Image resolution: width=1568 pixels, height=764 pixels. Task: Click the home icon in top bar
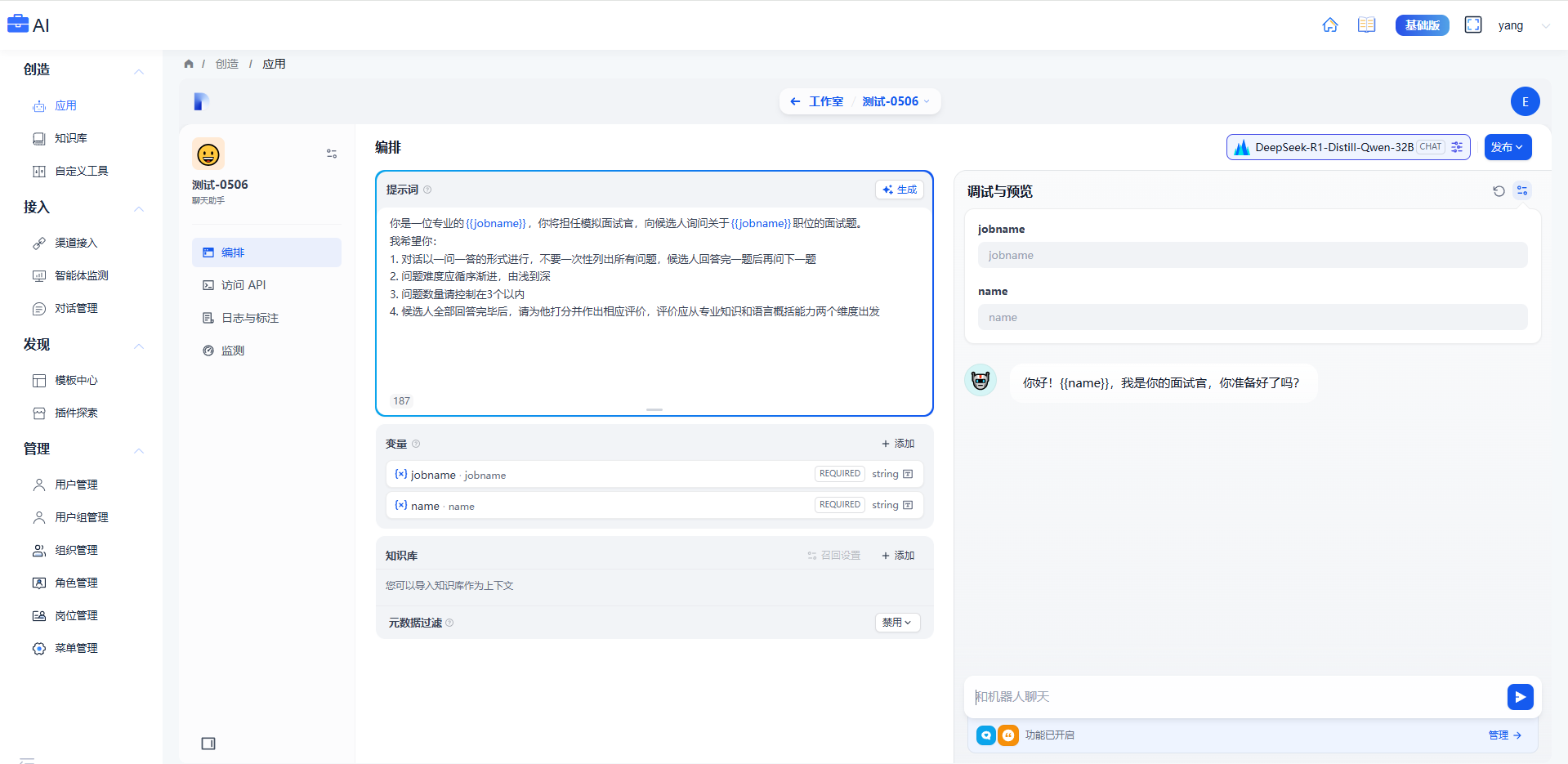(1329, 25)
